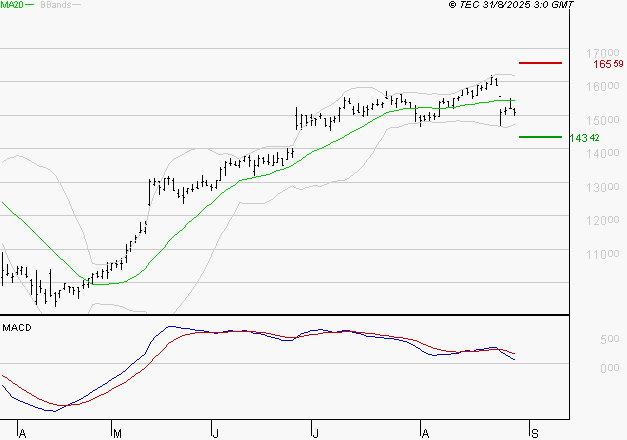The width and height of the screenshot is (627, 440).
Task: Select the second A month marker
Action: [425, 433]
